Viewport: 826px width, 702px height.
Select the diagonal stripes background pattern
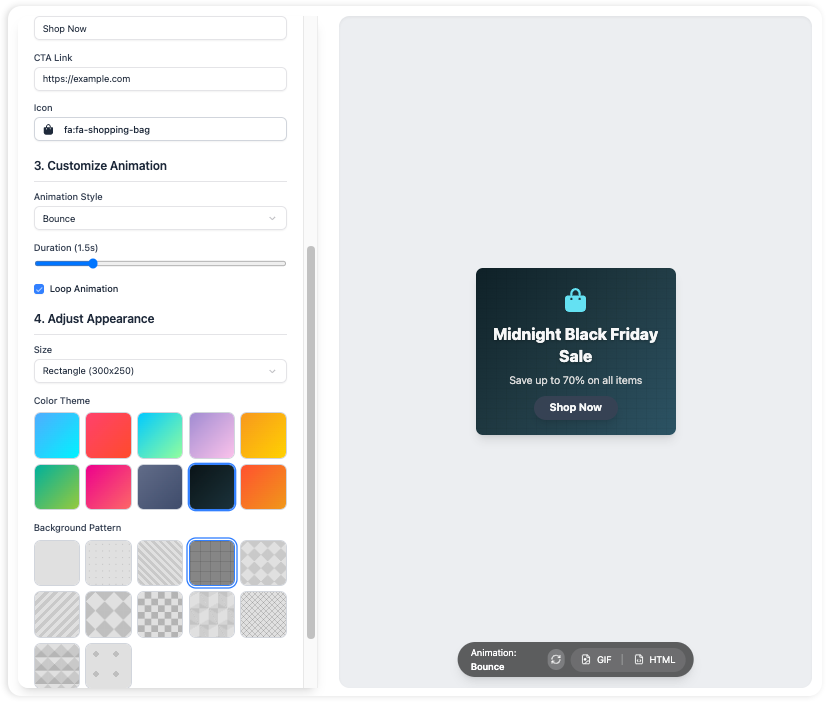(x=160, y=562)
